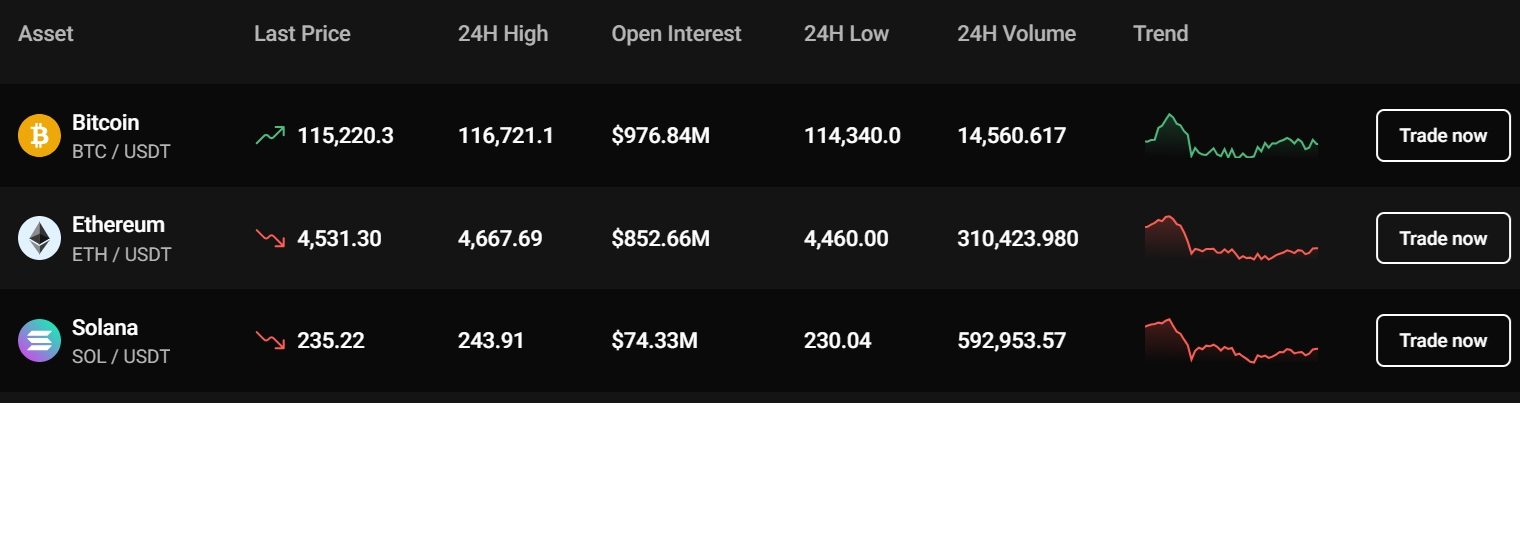This screenshot has height=538, width=1520.
Task: Click the green upward trend arrow for Bitcoin
Action: coord(270,136)
